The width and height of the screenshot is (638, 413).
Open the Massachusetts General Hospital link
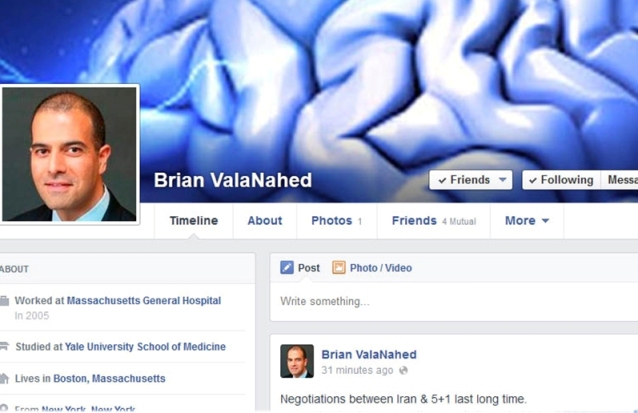144,301
